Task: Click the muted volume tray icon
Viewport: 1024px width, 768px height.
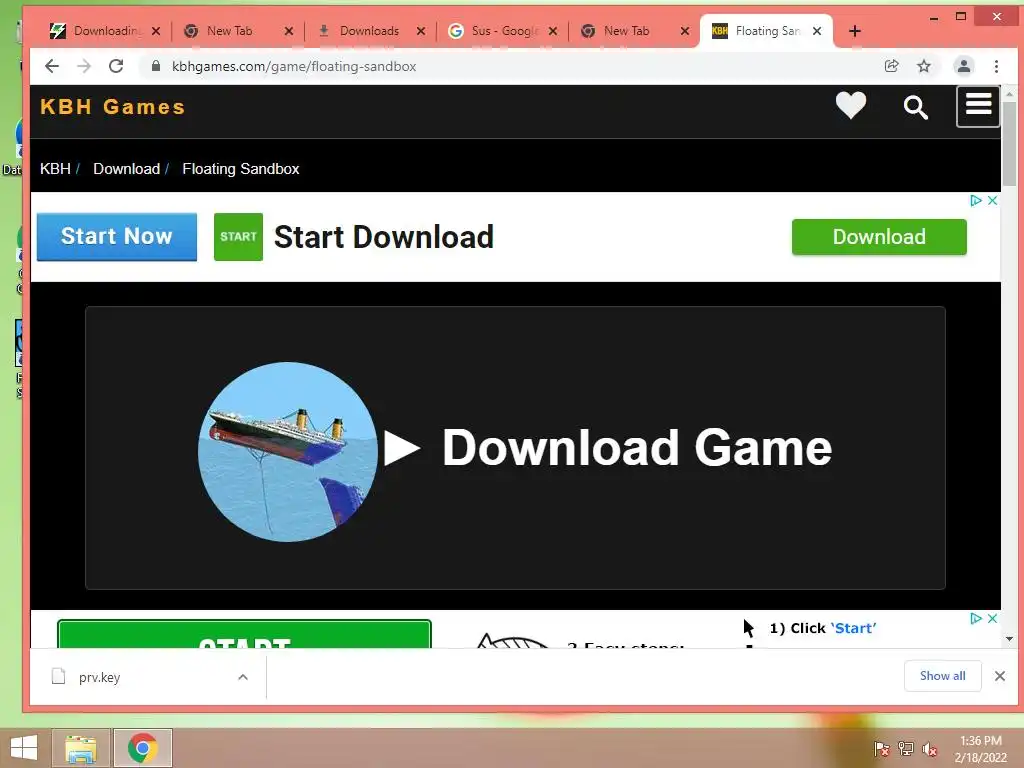Action: click(x=930, y=749)
